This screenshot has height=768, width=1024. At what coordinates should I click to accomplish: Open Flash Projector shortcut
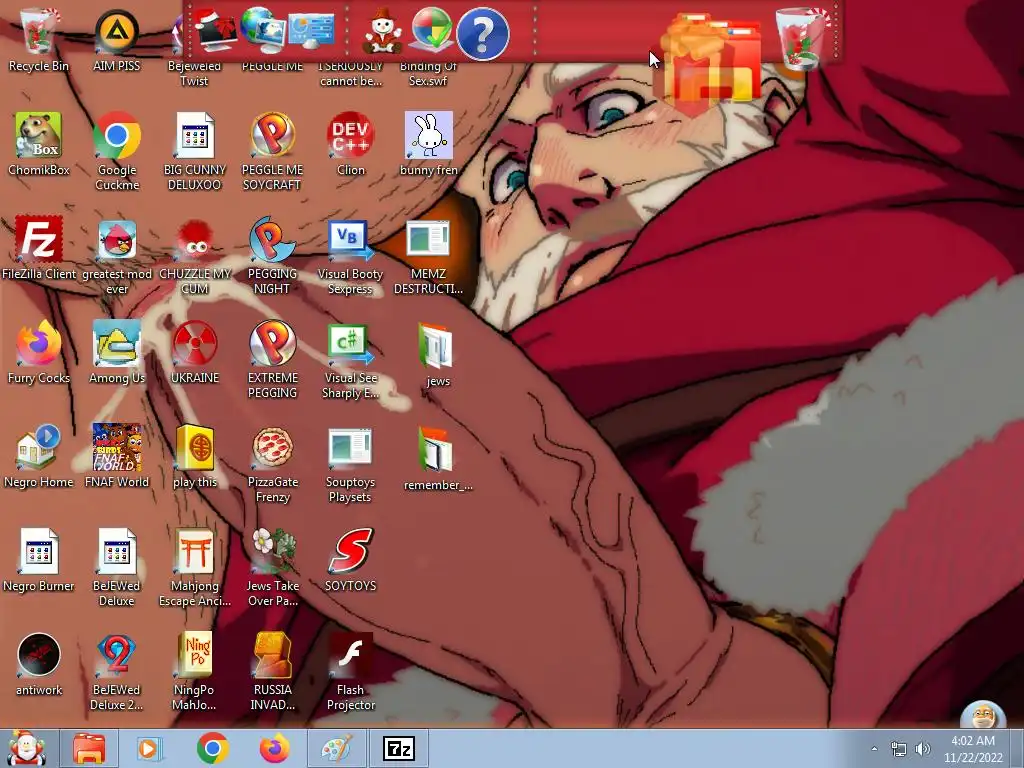(x=351, y=671)
